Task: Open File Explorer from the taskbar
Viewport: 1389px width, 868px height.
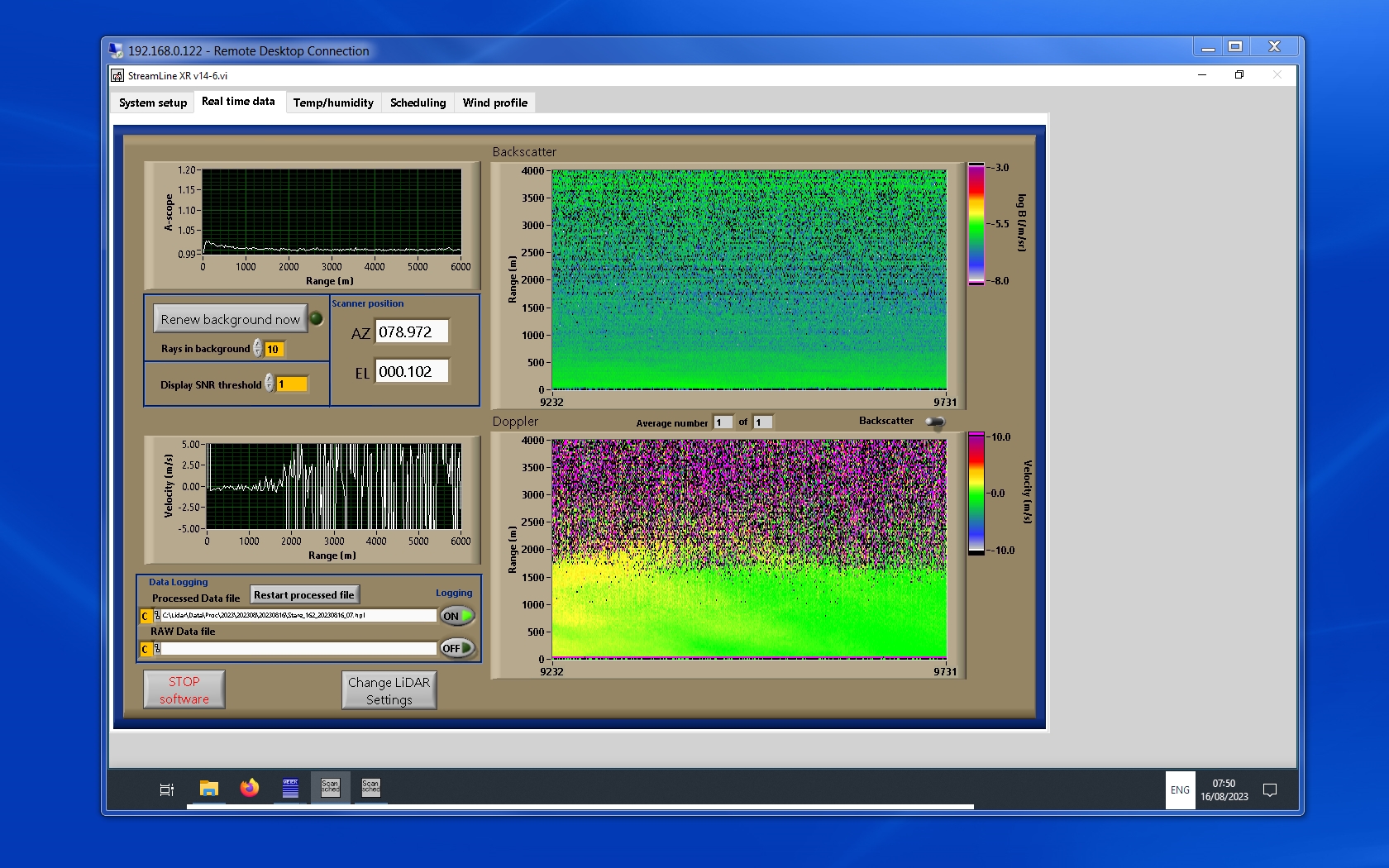Action: (x=208, y=789)
